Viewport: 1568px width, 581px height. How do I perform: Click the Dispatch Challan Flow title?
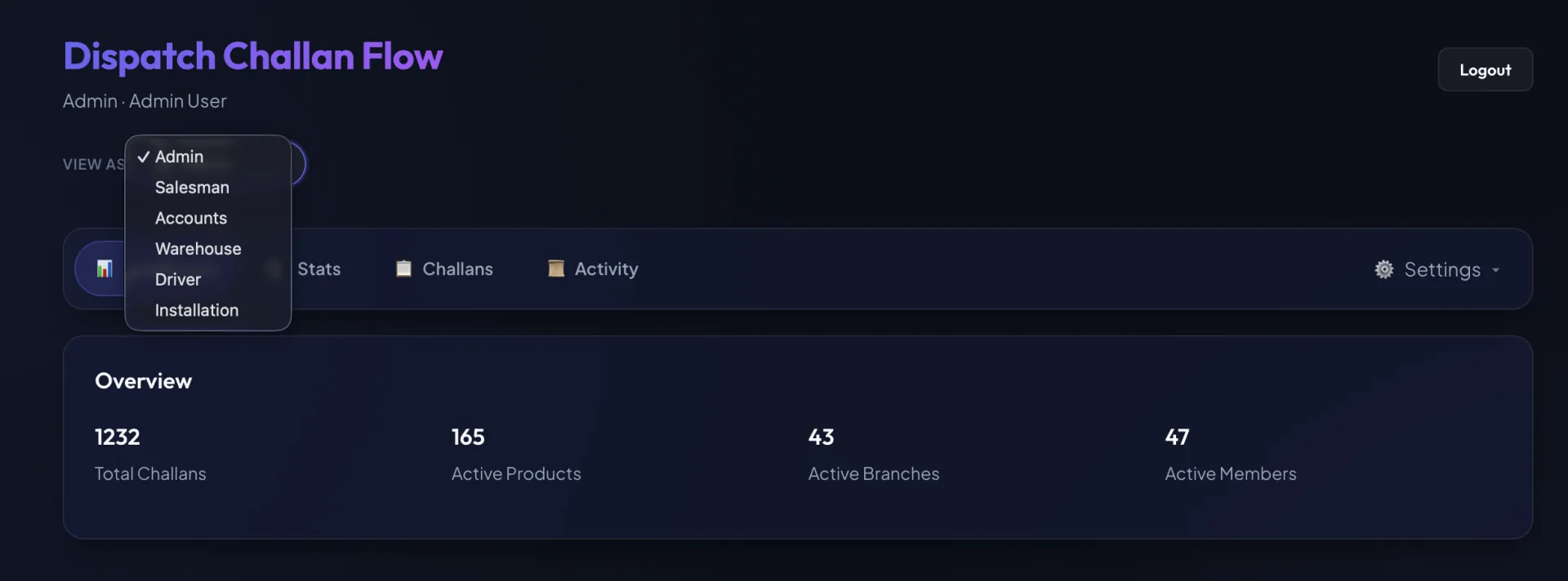253,56
